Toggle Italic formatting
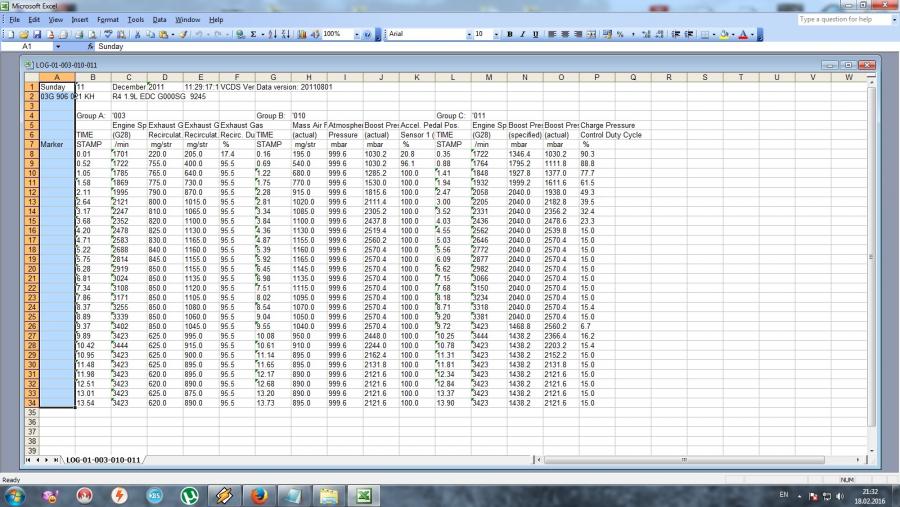 pyautogui.click(x=522, y=34)
